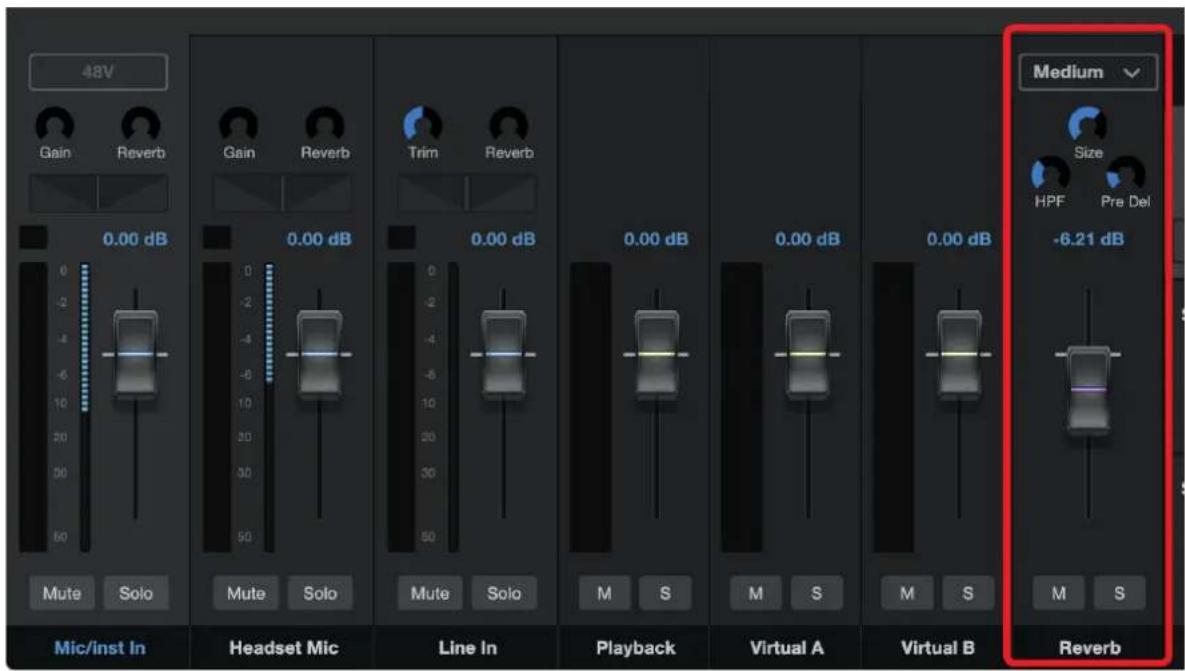Click the Headset Mic fader handle
1185x671 pixels.
320,354
